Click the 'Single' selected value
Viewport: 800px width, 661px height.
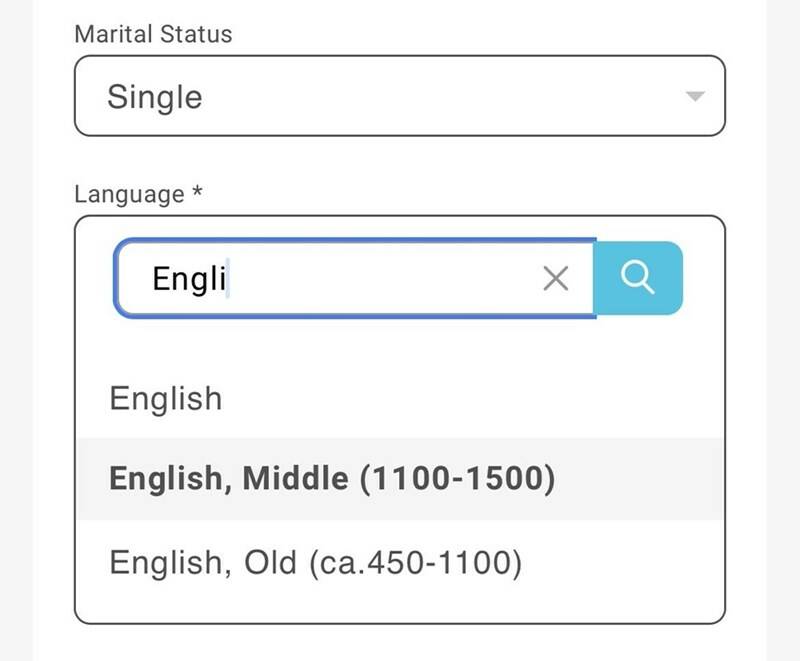click(155, 97)
